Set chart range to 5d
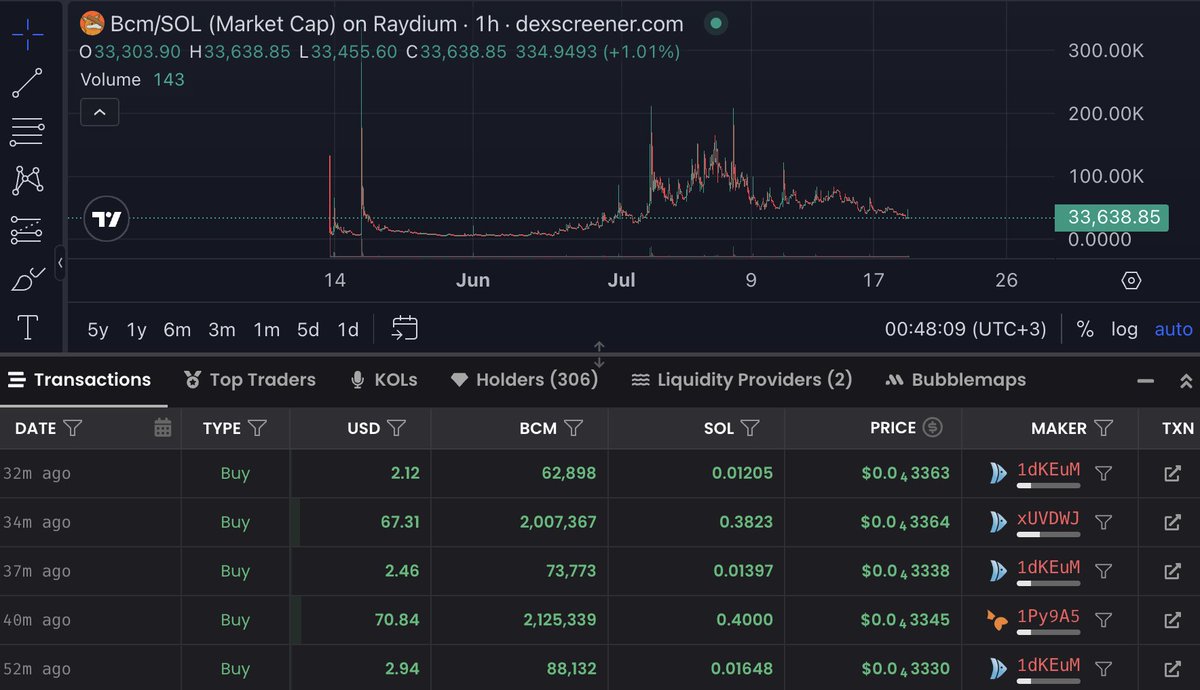The image size is (1200, 690). coord(308,329)
